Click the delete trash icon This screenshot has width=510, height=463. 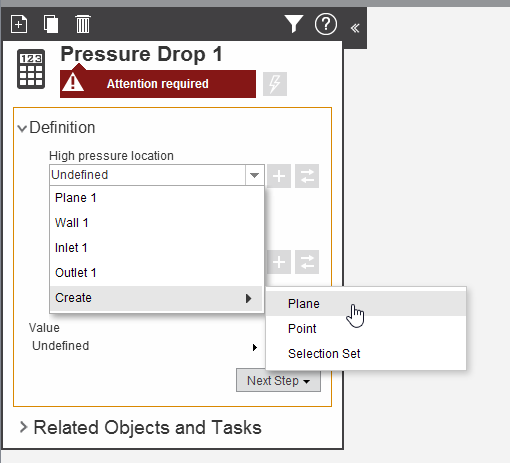pyautogui.click(x=83, y=24)
